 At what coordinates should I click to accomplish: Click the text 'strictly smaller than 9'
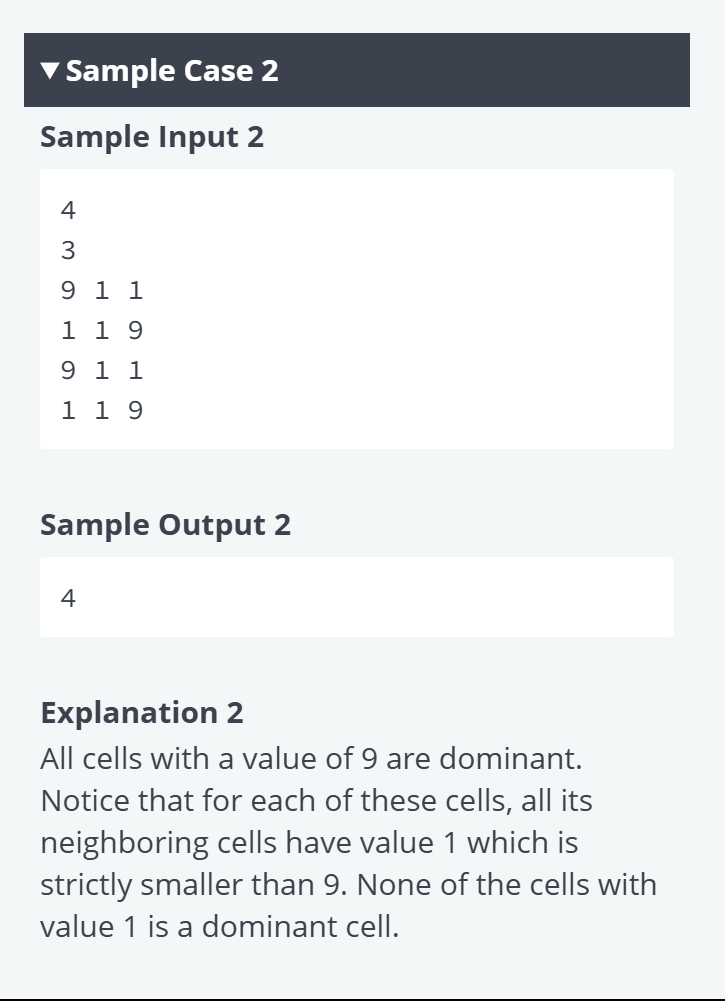click(194, 885)
